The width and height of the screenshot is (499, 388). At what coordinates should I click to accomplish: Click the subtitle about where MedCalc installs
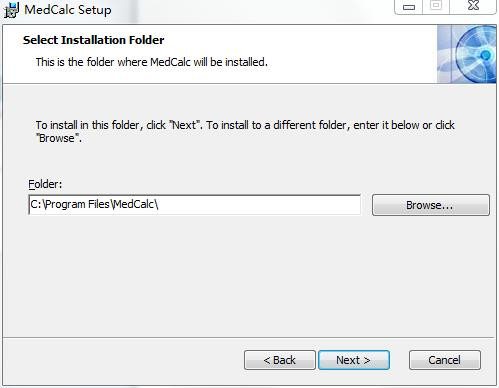[x=152, y=62]
